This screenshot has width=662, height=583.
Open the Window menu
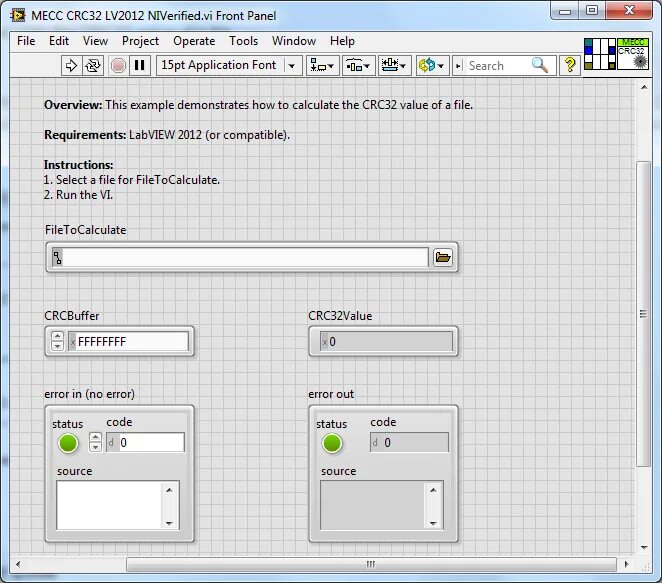point(294,41)
